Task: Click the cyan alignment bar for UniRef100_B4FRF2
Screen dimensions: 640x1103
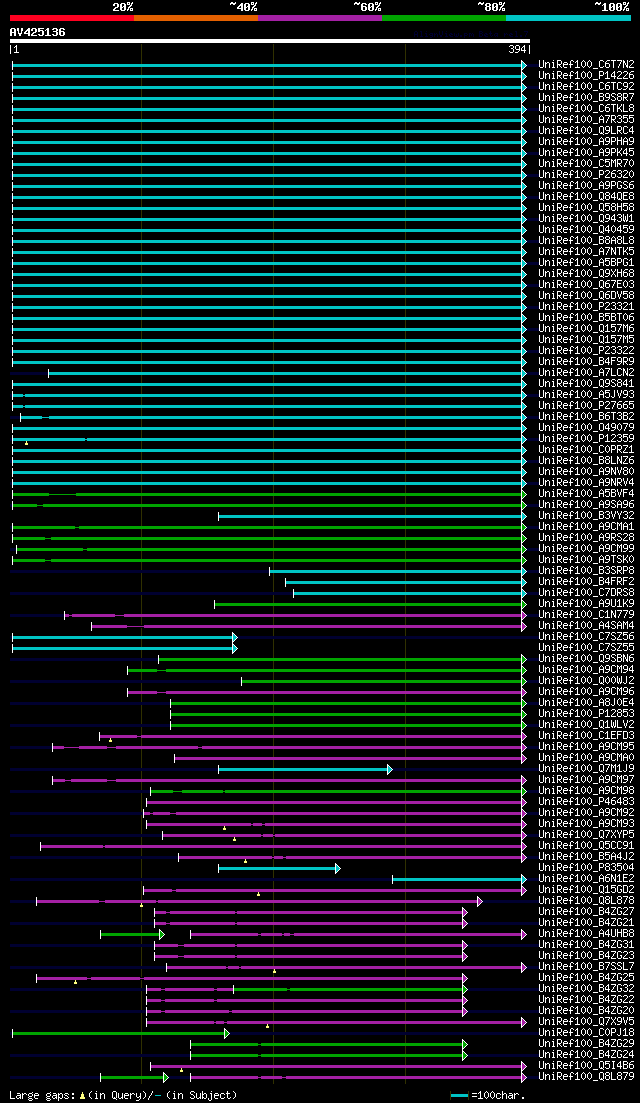Action: [406, 582]
